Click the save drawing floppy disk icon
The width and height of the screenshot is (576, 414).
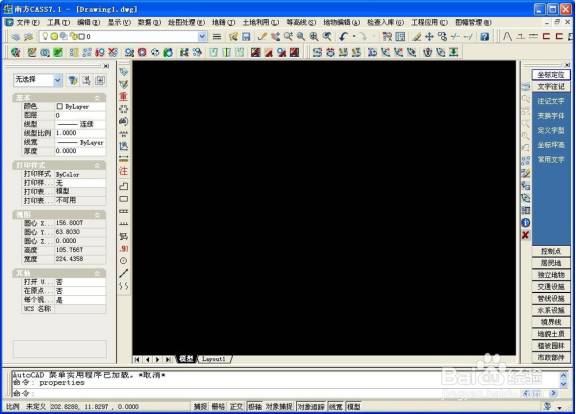(246, 36)
